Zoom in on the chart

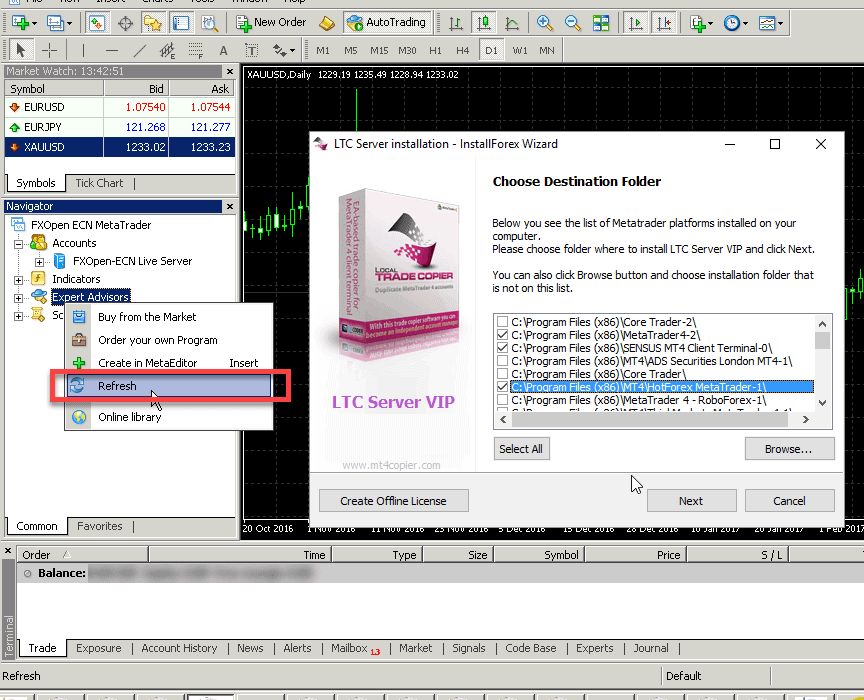(x=544, y=23)
